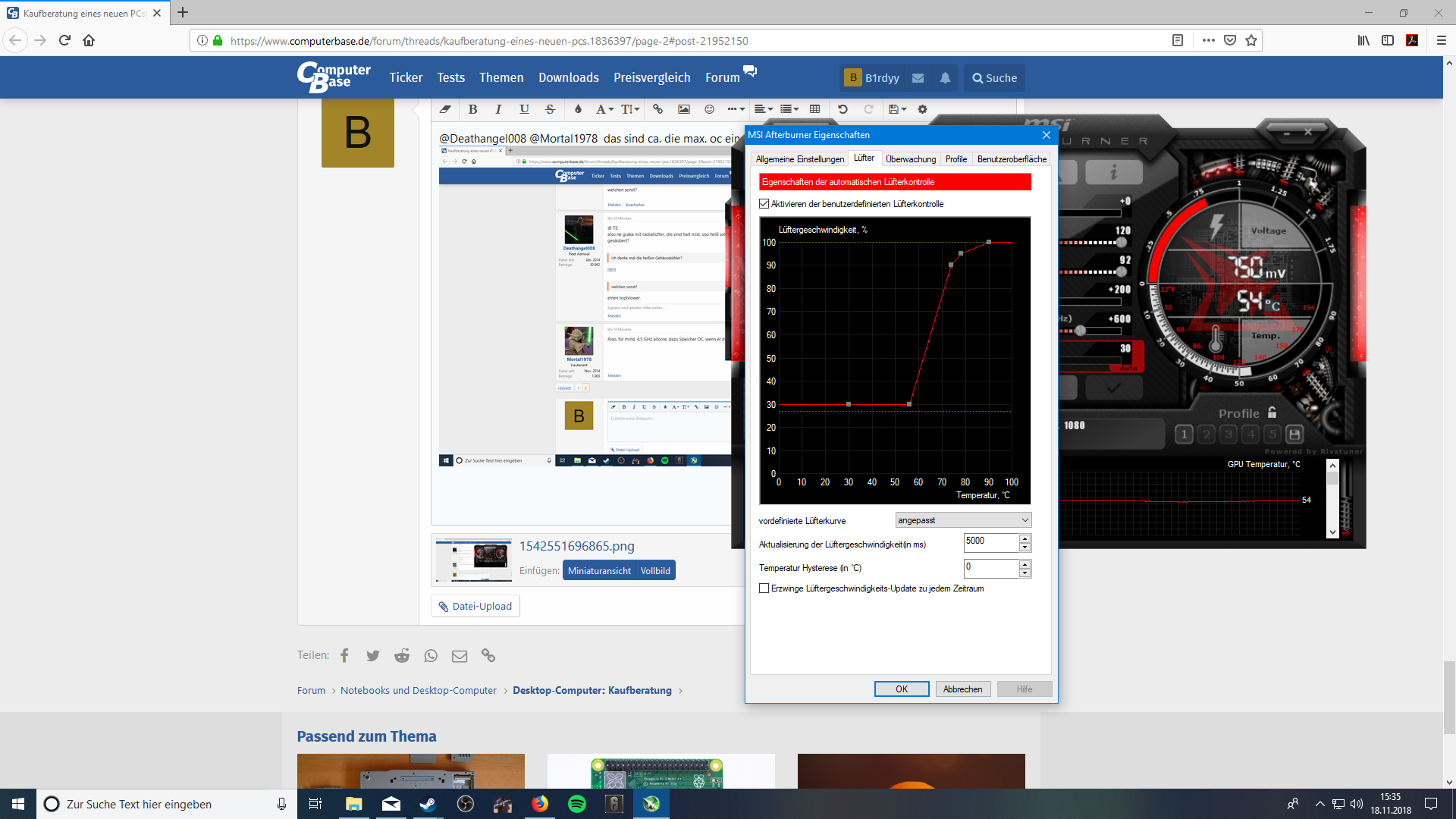
Task: Open the text size dropdown in editor
Action: (x=631, y=109)
